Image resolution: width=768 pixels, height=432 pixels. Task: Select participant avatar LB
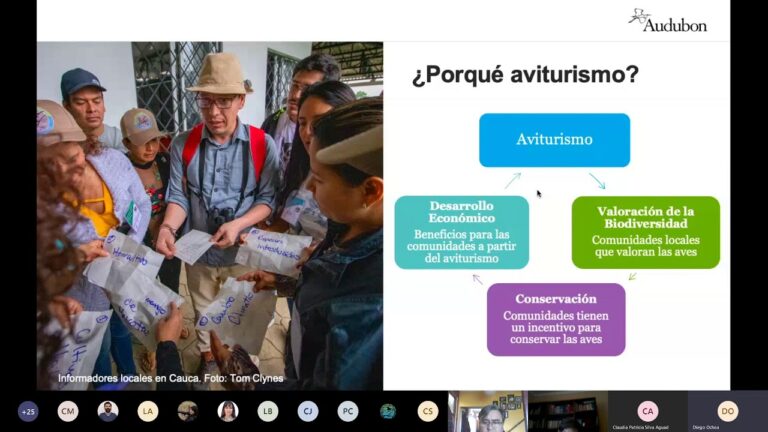(x=267, y=411)
